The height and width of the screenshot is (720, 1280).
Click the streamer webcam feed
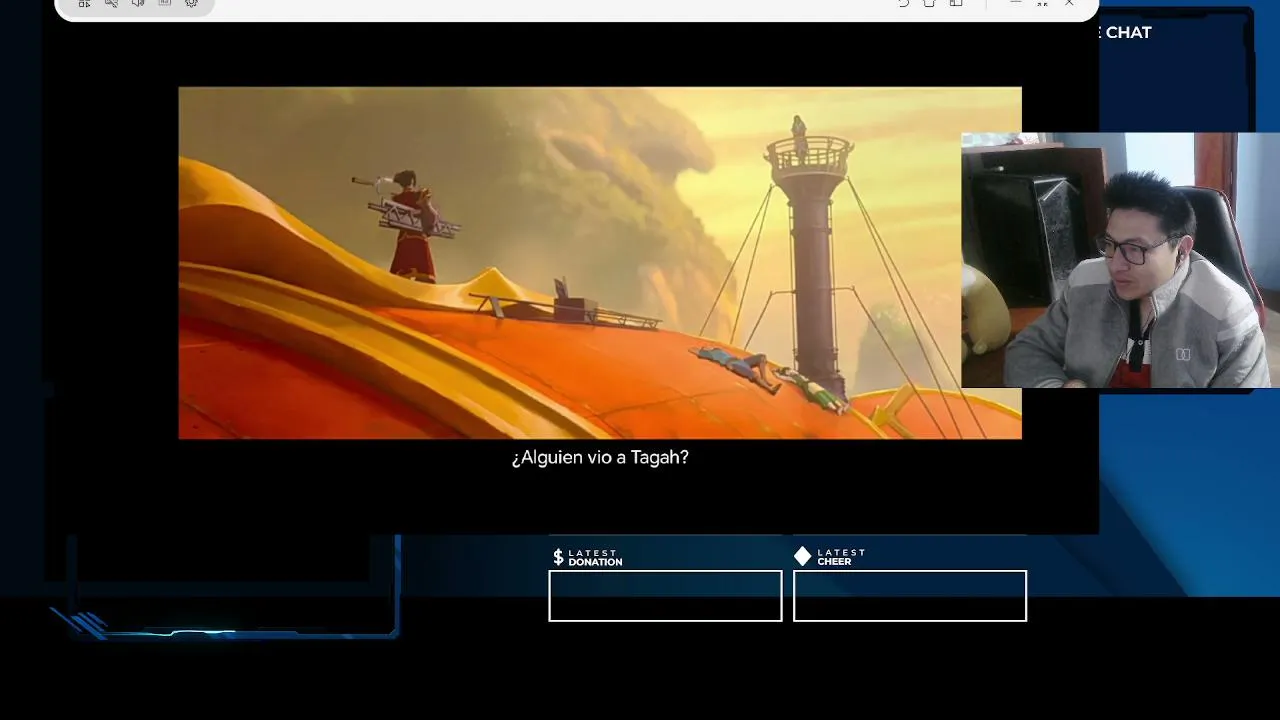[1120, 260]
